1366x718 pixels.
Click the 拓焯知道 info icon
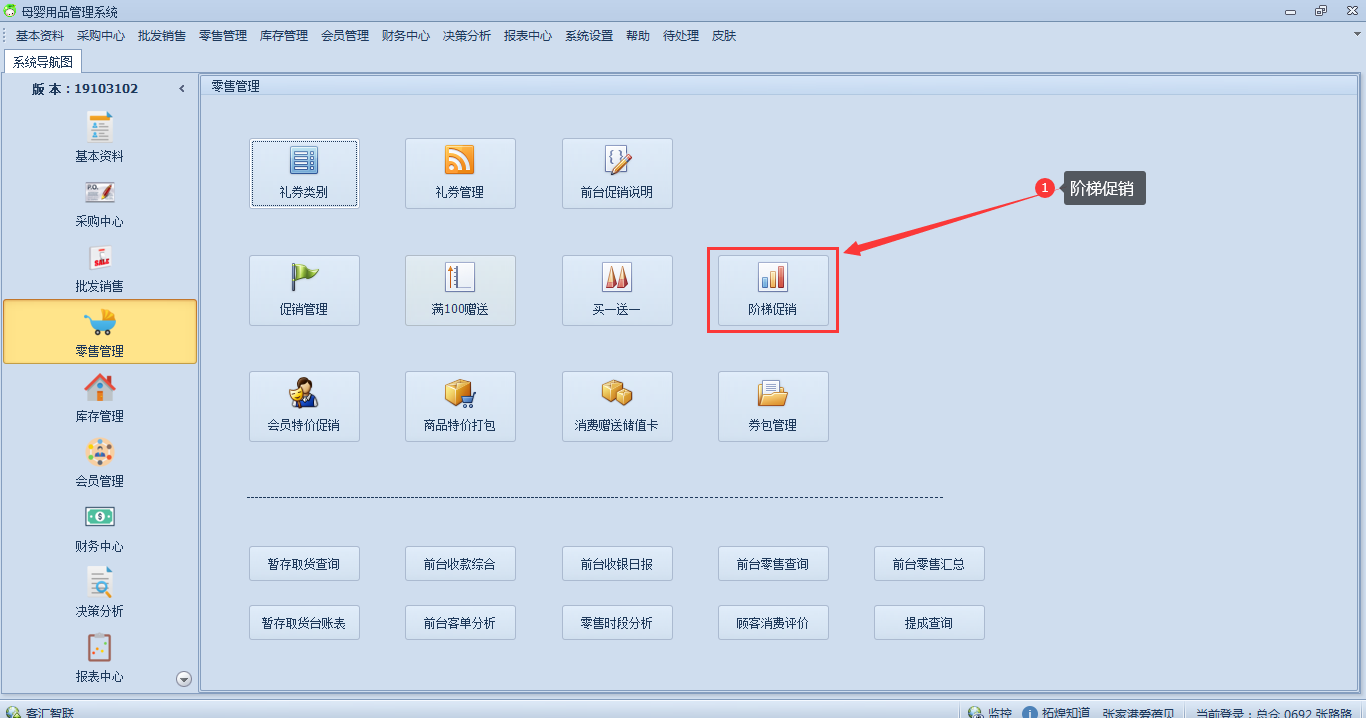(1030, 712)
